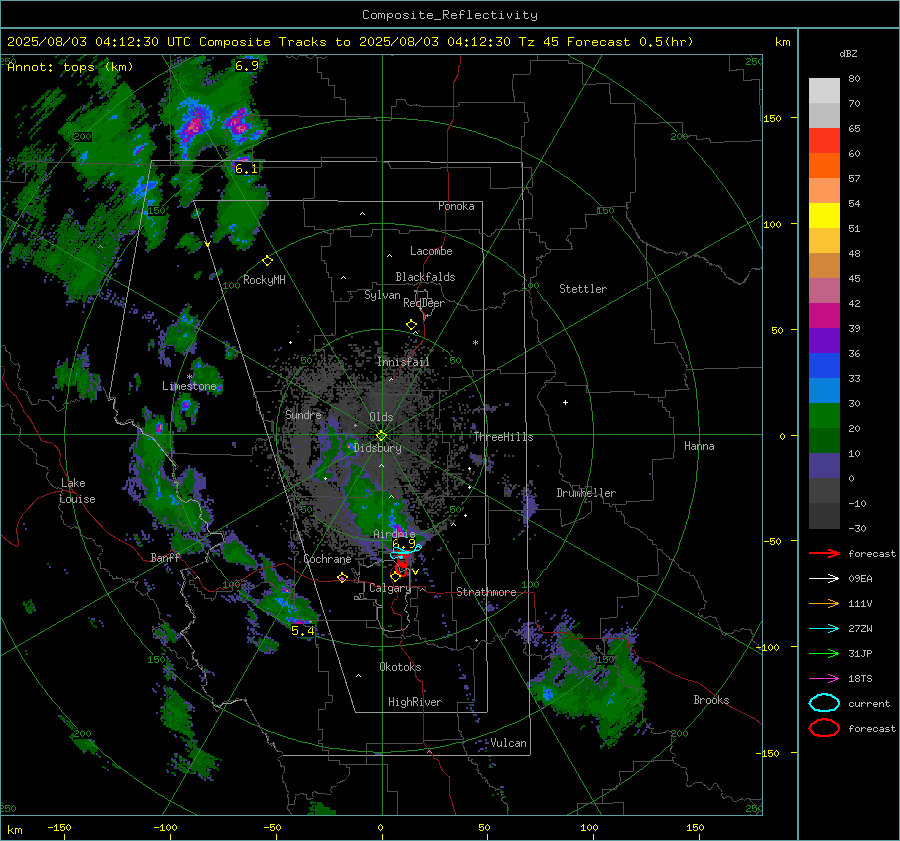Click the cyan storm ellipse below Airdrie
The image size is (900, 841).
[406, 552]
